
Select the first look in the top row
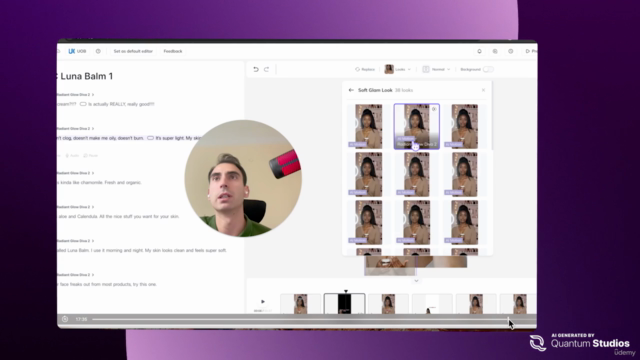coord(369,126)
